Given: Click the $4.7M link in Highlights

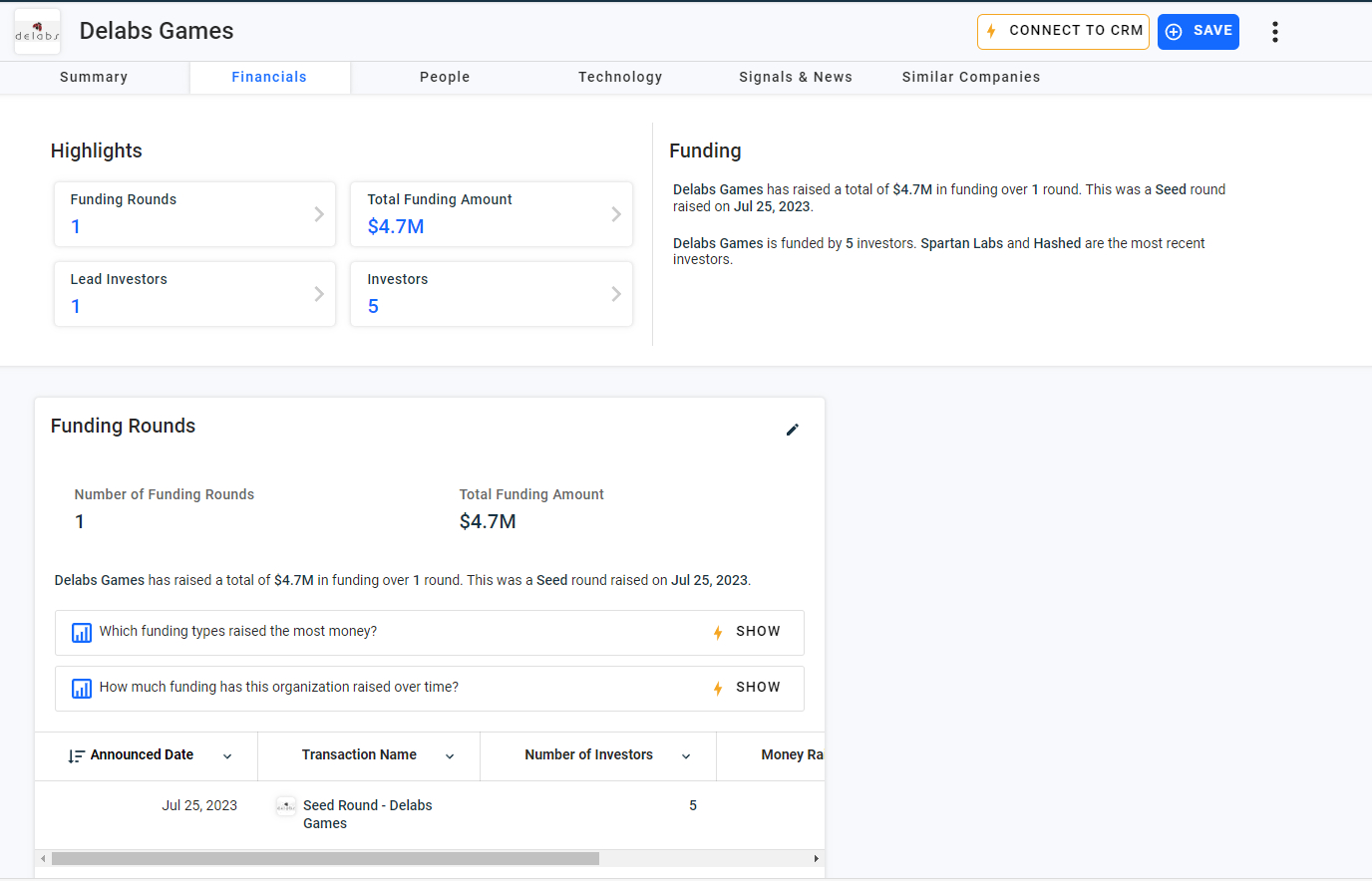Looking at the screenshot, I should pyautogui.click(x=396, y=226).
